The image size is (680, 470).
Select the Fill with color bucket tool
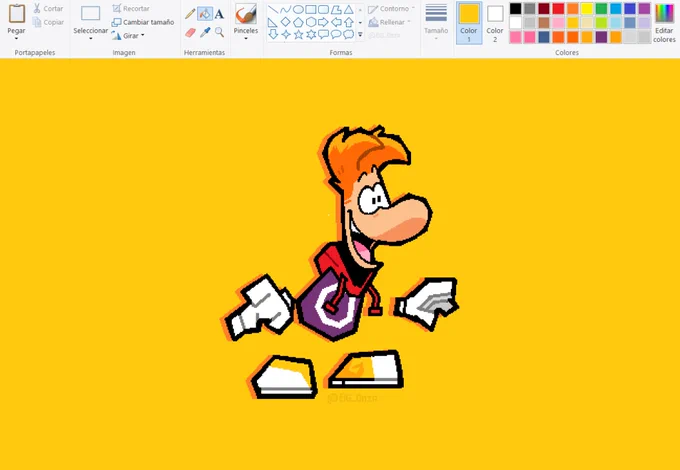(205, 14)
